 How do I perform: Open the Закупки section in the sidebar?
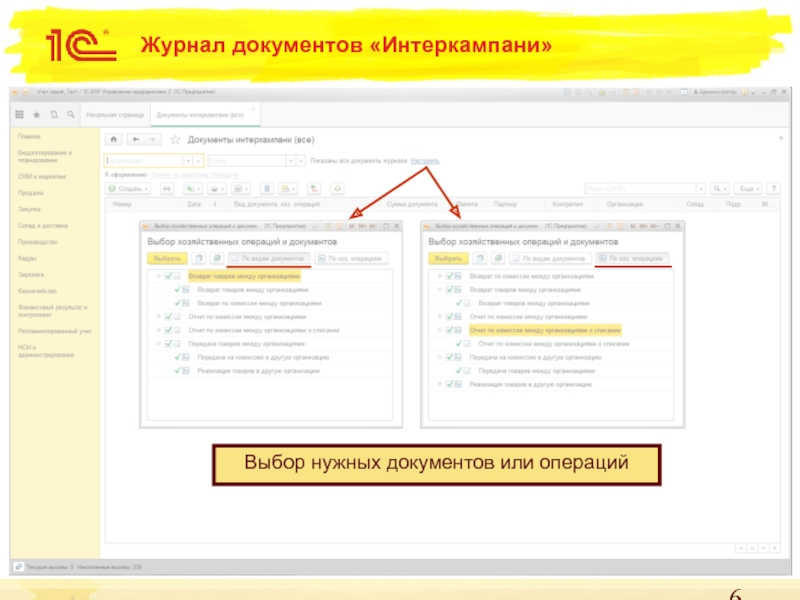point(29,209)
